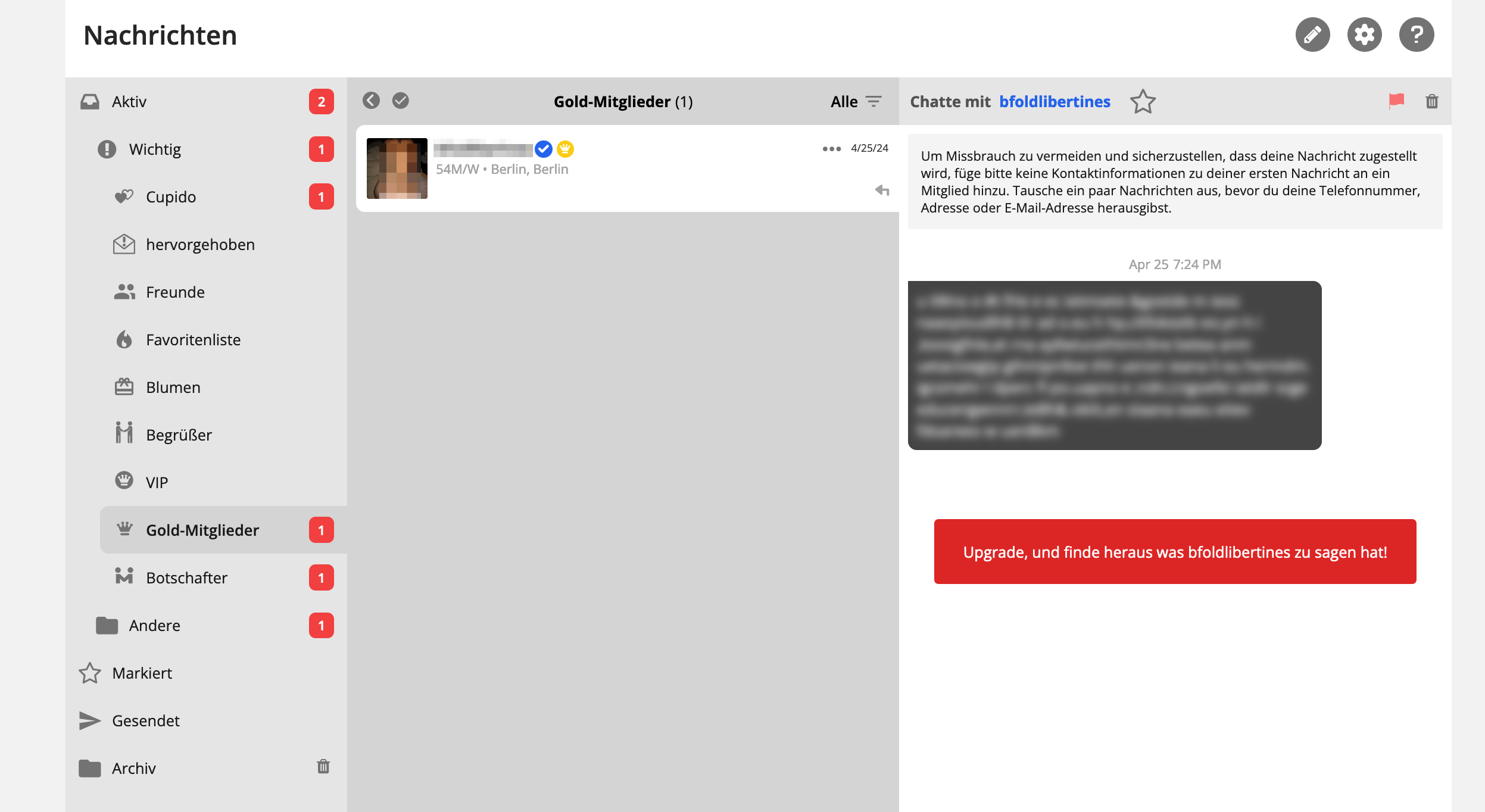Open message settings gear icon
The height and width of the screenshot is (812, 1485).
click(1364, 35)
